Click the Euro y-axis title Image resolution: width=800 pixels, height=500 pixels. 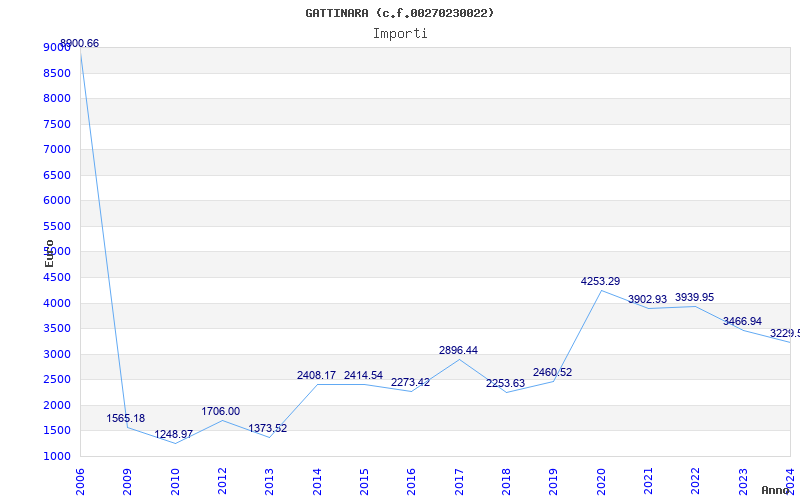[49, 254]
